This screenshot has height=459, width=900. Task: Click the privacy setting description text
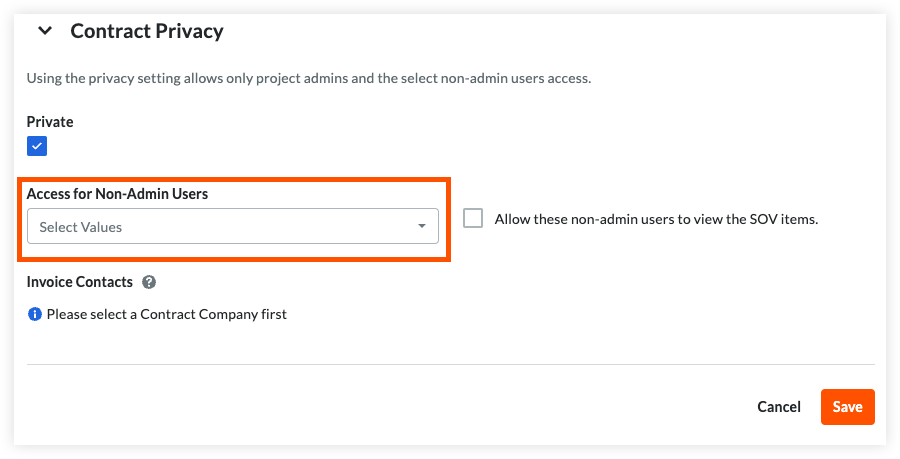tap(308, 77)
